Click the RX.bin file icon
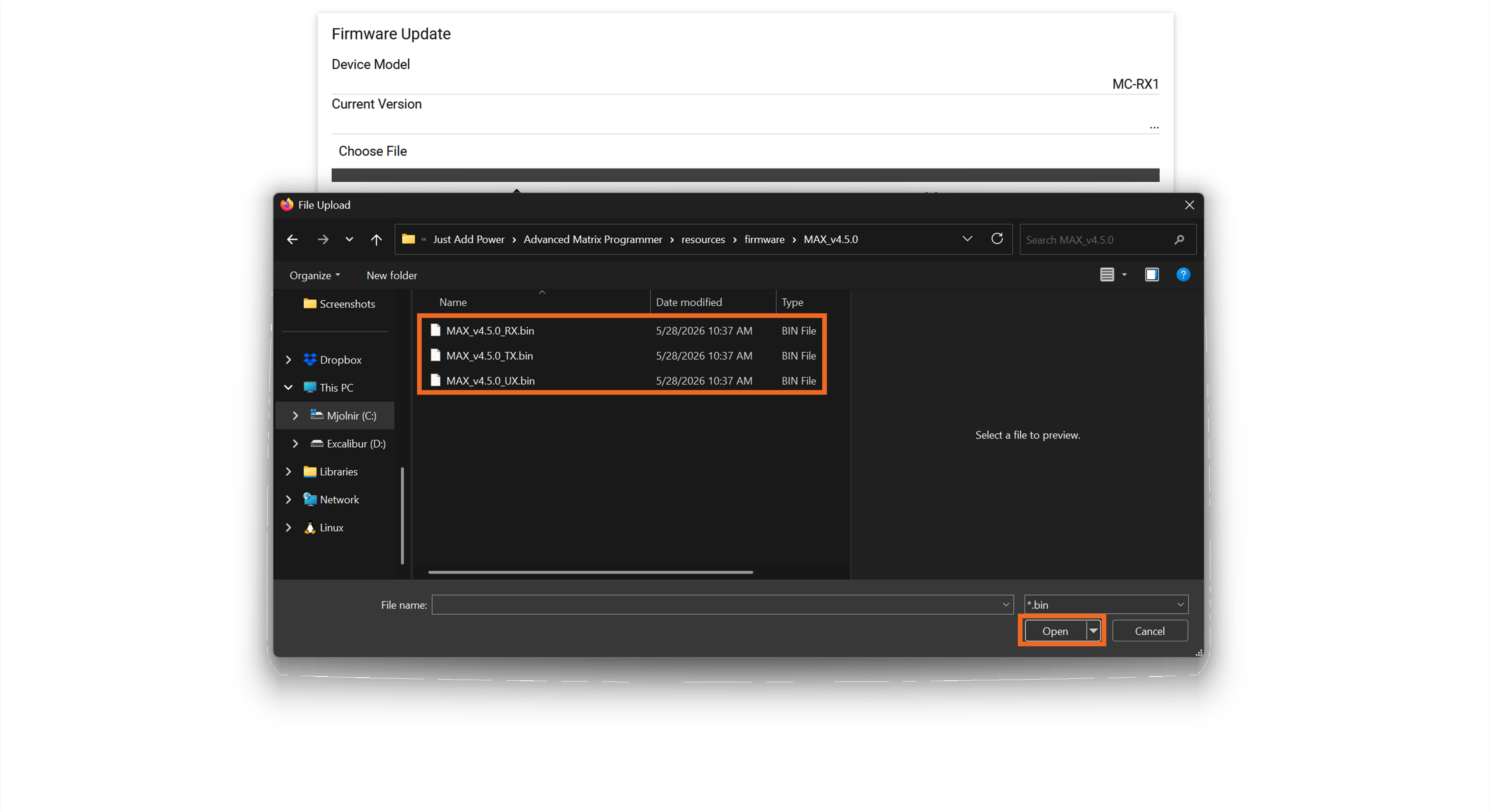Screen dimensions: 1490x812 pyautogui.click(x=435, y=330)
